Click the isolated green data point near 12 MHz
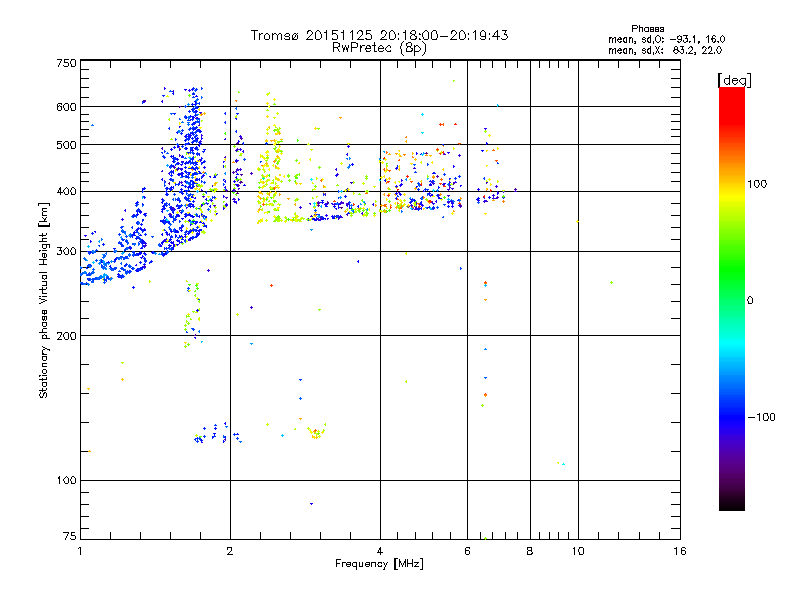Screen dimensions: 800x600 point(611,282)
